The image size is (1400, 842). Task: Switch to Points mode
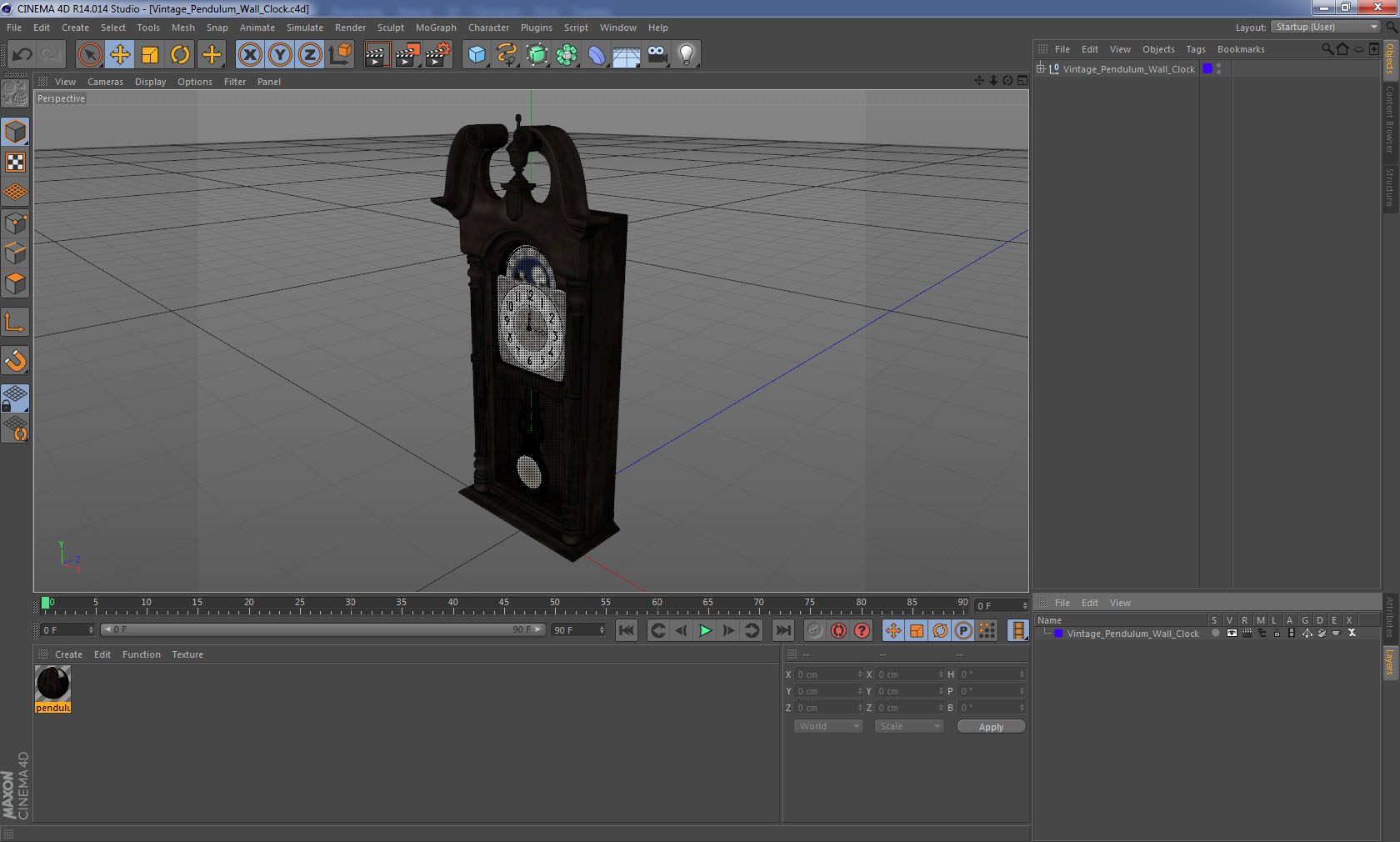[15, 223]
